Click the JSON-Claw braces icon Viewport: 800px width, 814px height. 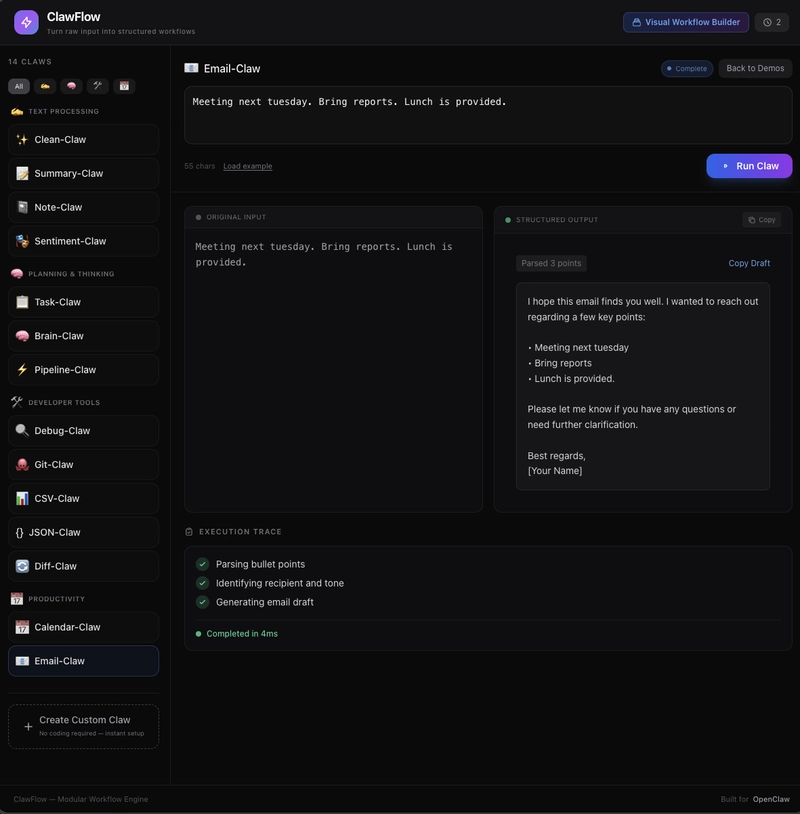tap(19, 533)
